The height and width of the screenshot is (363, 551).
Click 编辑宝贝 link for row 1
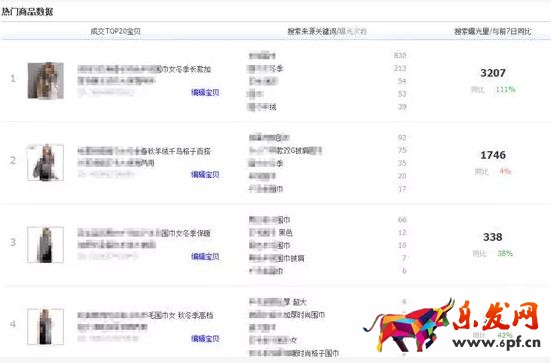pos(205,92)
